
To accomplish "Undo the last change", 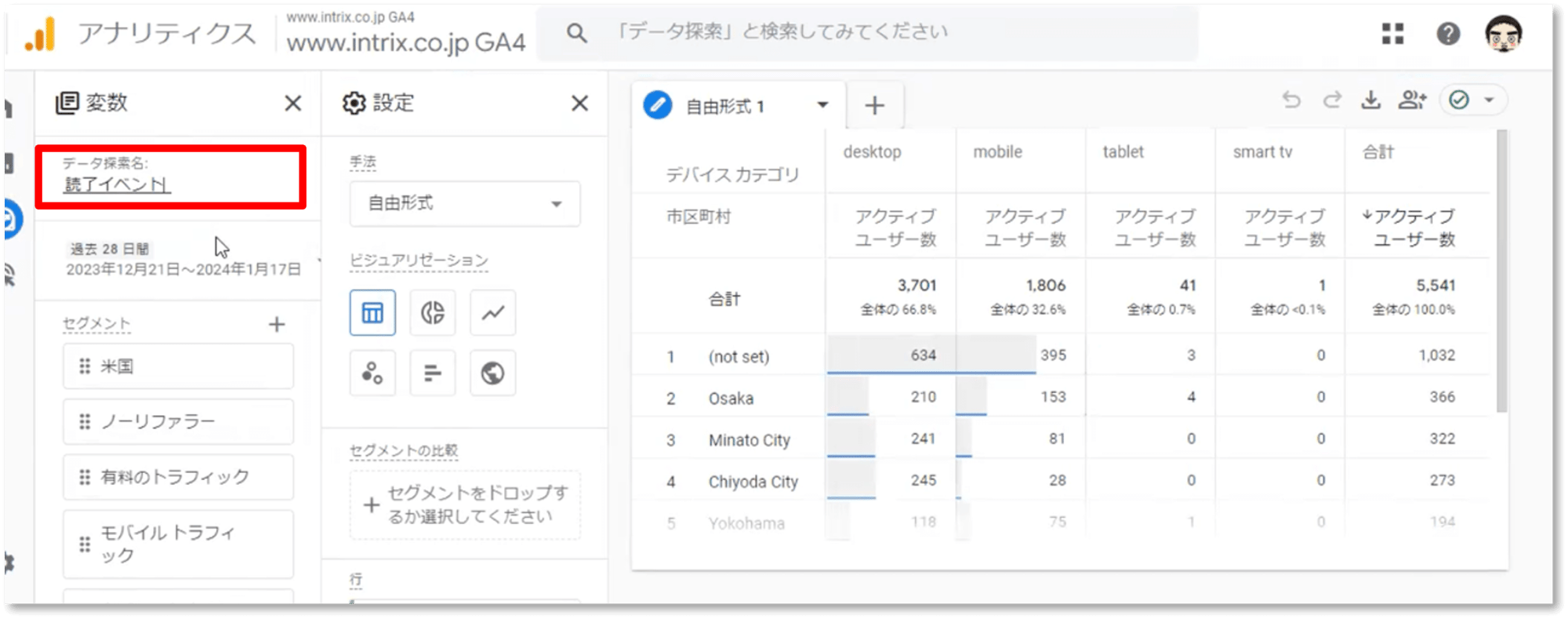I will coord(1291,100).
